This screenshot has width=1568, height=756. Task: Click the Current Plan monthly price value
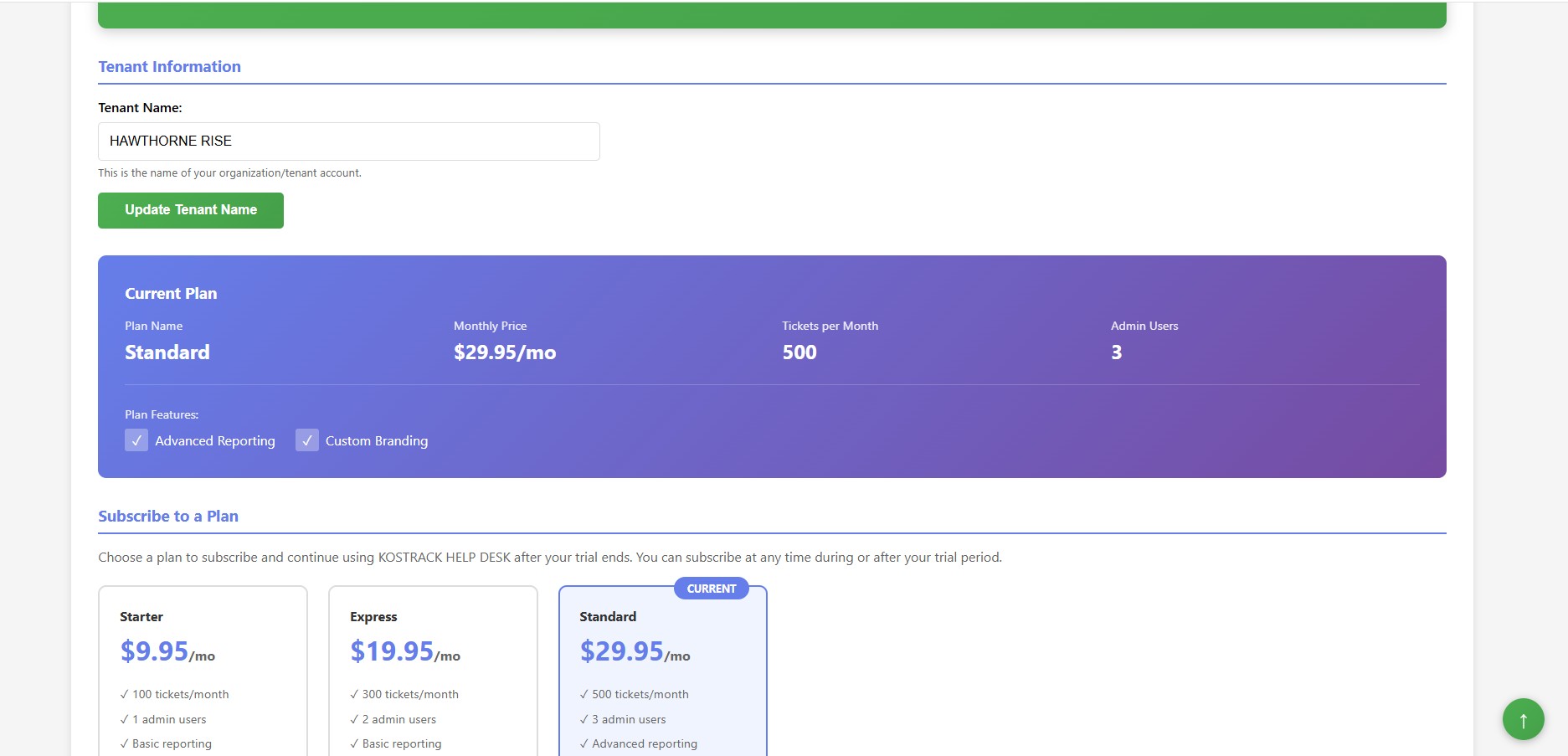pyautogui.click(x=504, y=352)
